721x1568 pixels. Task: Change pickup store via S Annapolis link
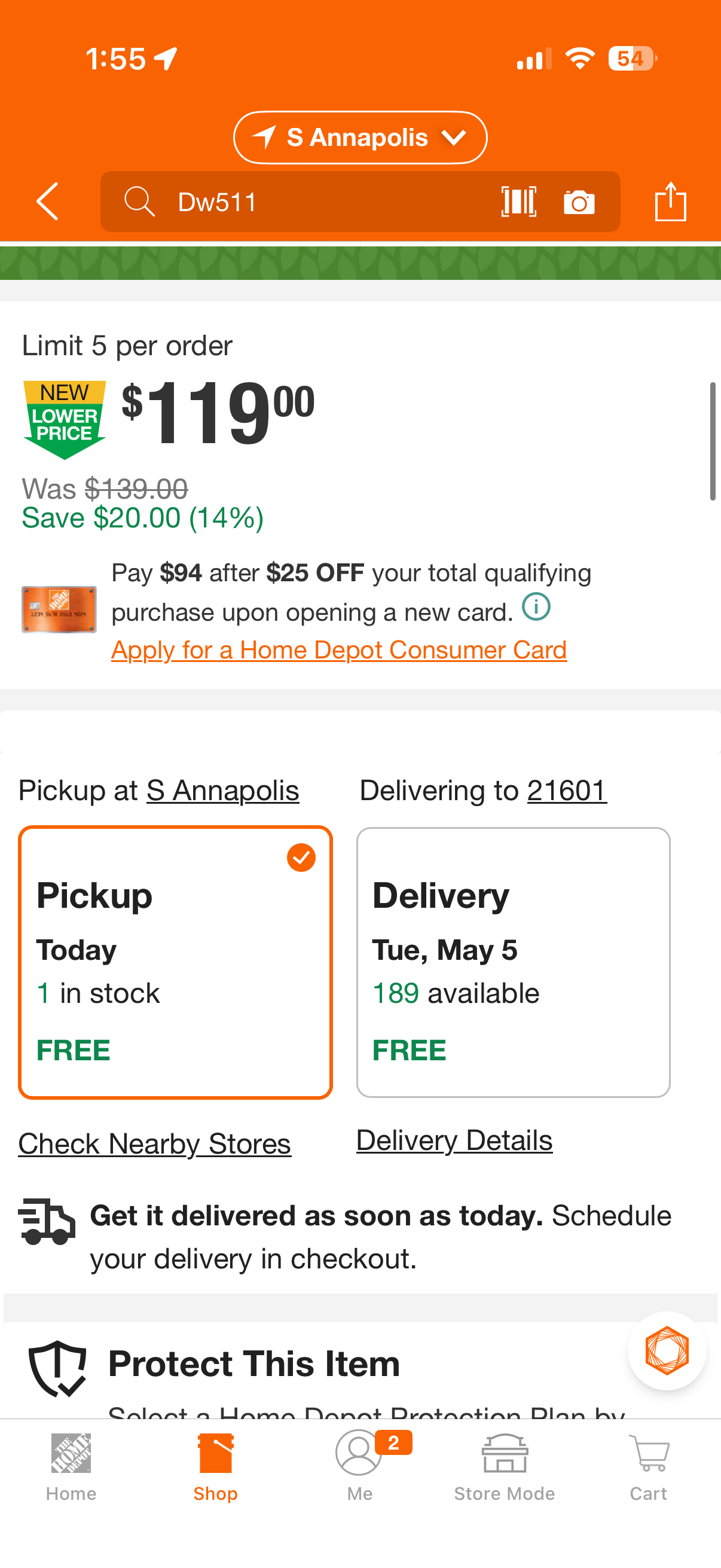(x=222, y=791)
